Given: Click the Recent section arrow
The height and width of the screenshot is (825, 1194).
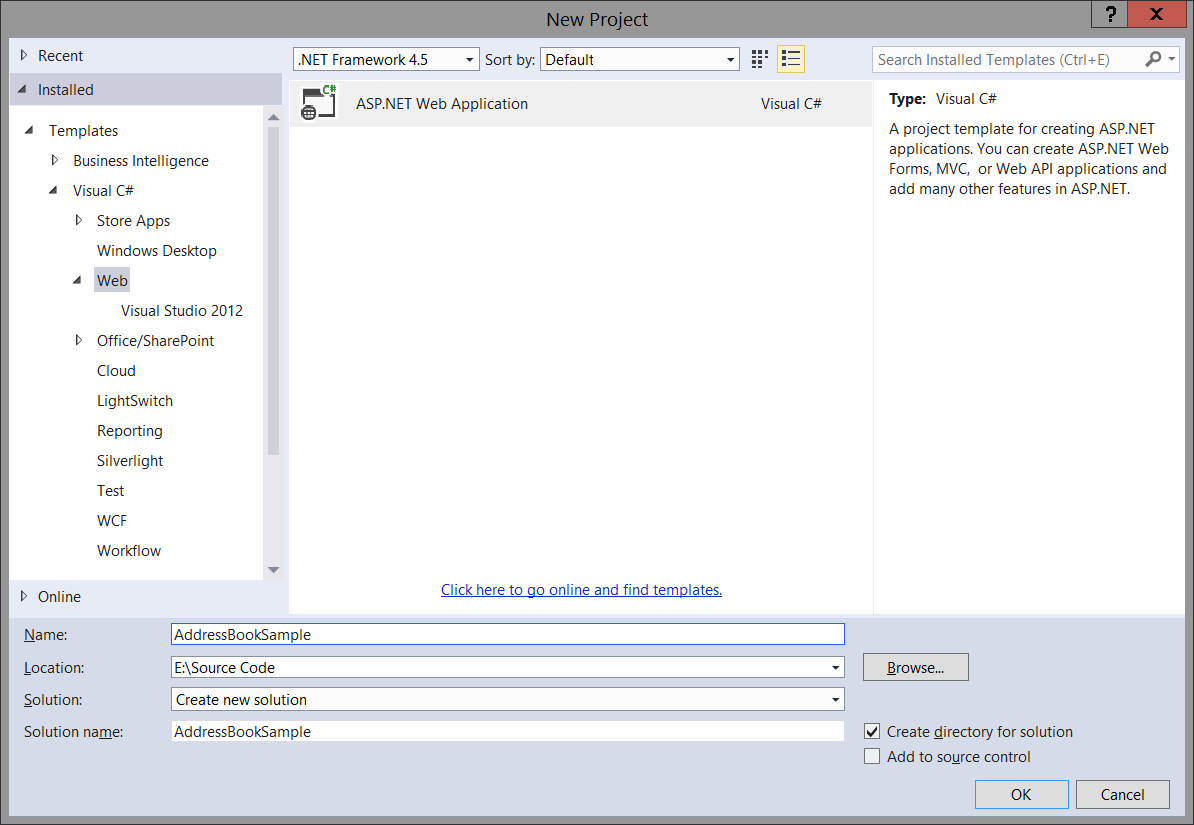Looking at the screenshot, I should point(26,55).
